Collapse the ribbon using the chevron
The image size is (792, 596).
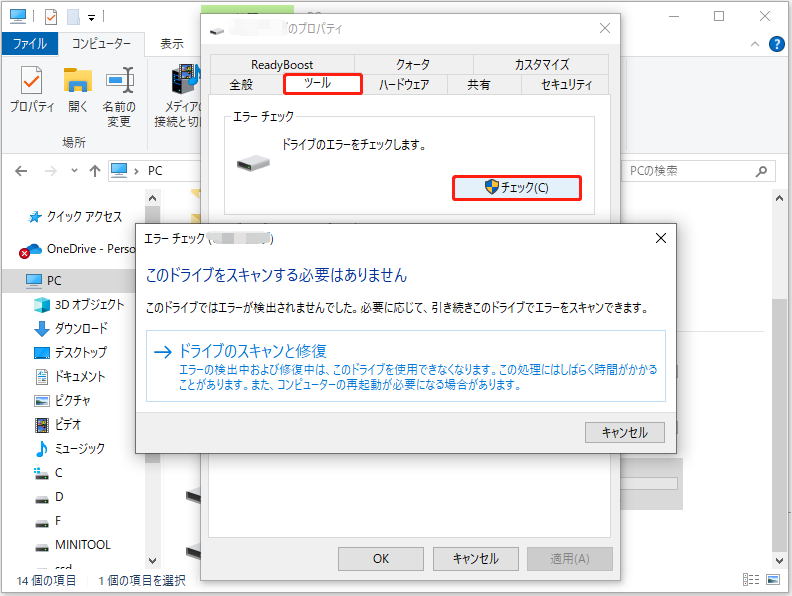(x=755, y=44)
